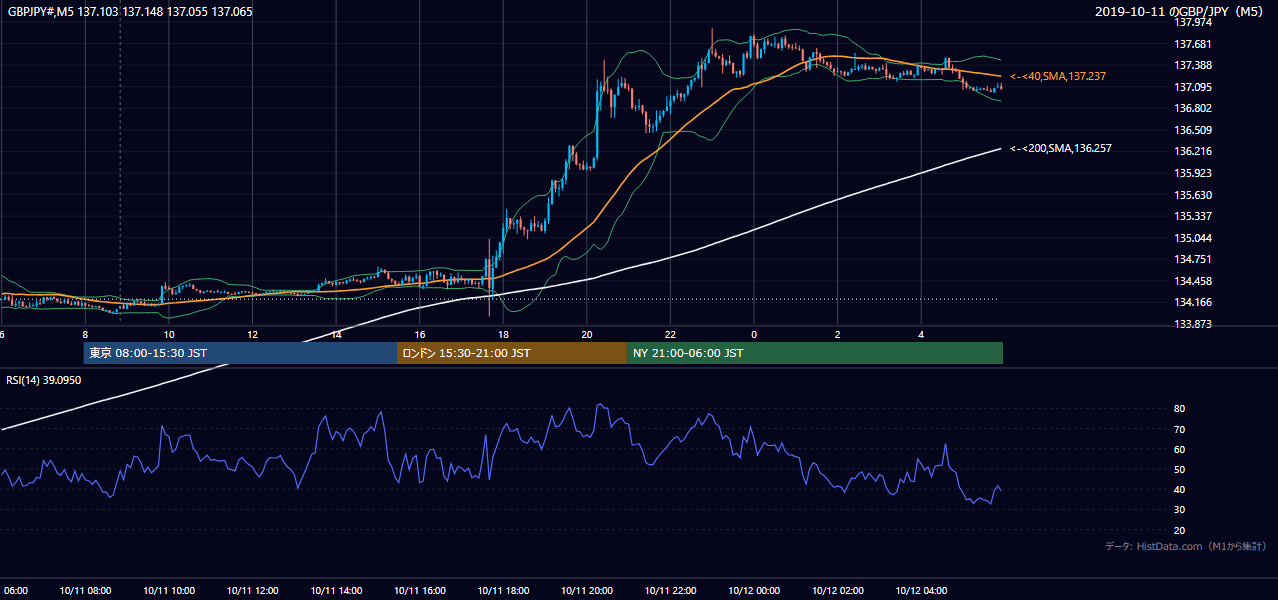The height and width of the screenshot is (600, 1278).
Task: Click the 10/11 14:00 time axis label
Action: [x=336, y=590]
